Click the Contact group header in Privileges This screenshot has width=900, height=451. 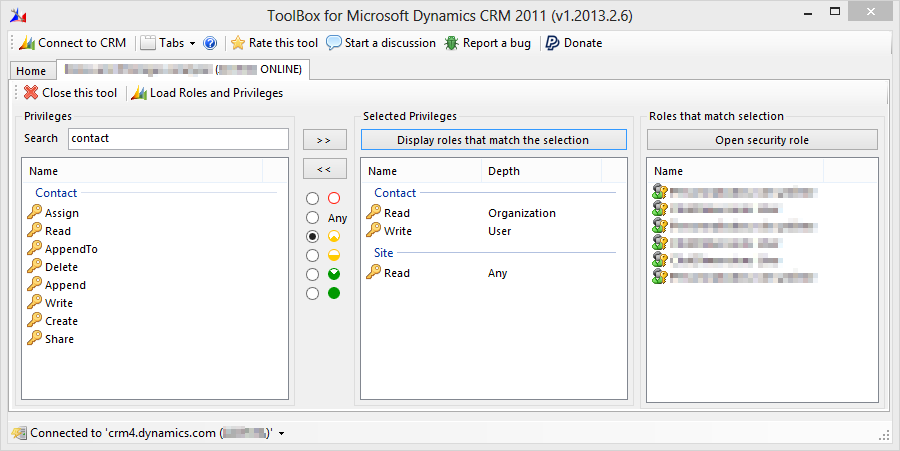56,193
